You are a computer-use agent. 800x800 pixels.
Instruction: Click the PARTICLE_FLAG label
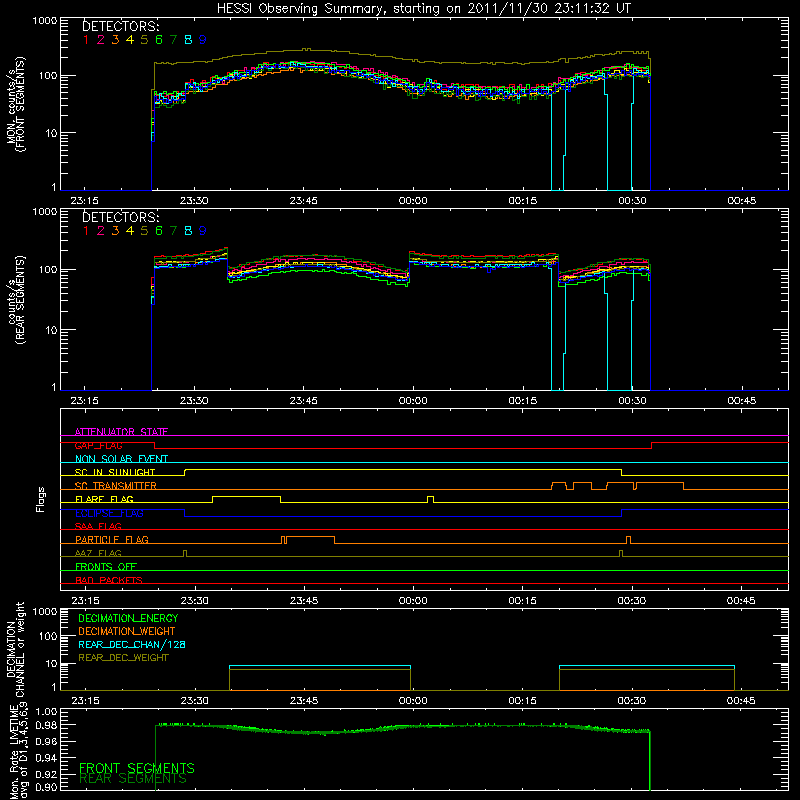pyautogui.click(x=112, y=540)
